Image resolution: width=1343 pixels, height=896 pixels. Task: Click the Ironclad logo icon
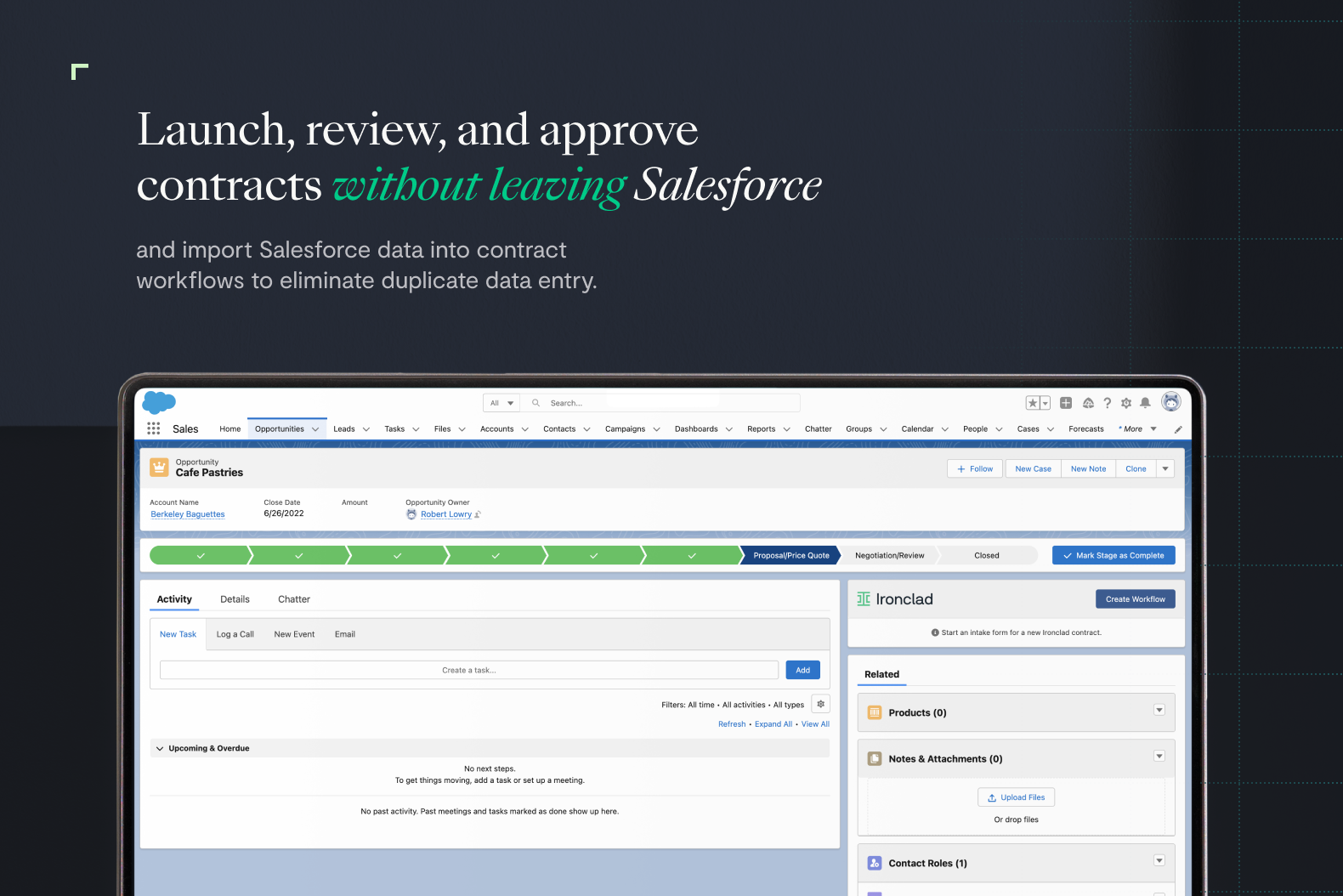864,598
